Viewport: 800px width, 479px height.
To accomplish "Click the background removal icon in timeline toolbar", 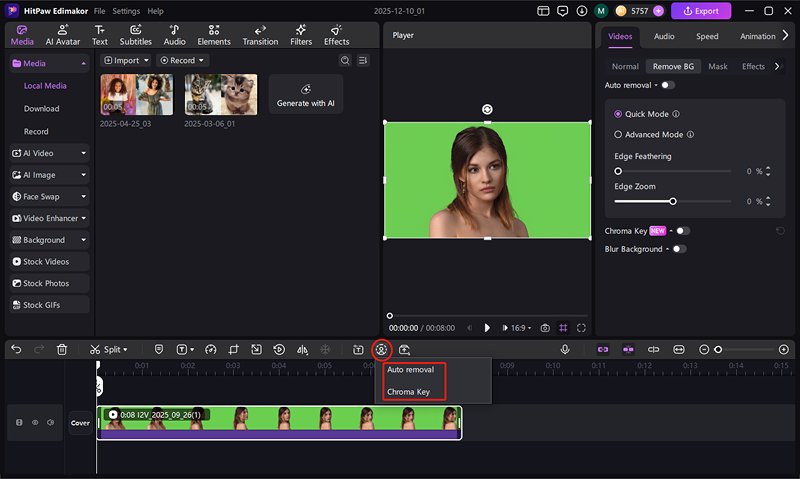I will 381,350.
